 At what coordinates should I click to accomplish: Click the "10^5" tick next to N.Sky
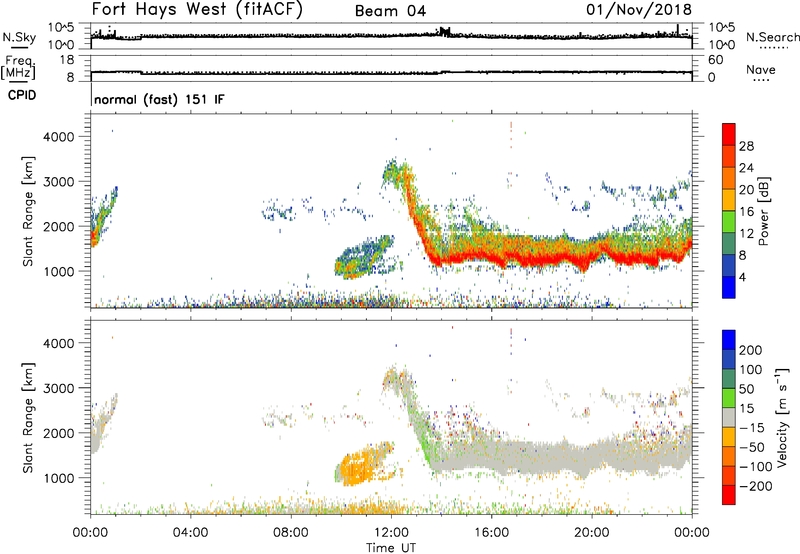(61, 27)
